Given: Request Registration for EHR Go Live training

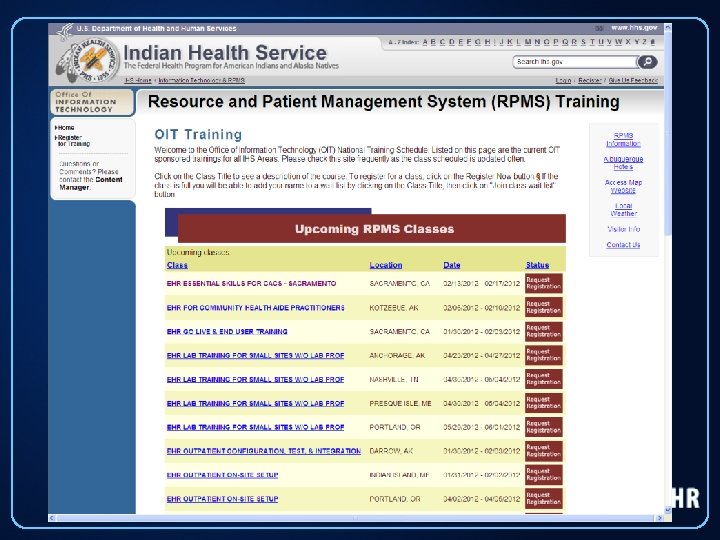Looking at the screenshot, I should click(x=544, y=331).
